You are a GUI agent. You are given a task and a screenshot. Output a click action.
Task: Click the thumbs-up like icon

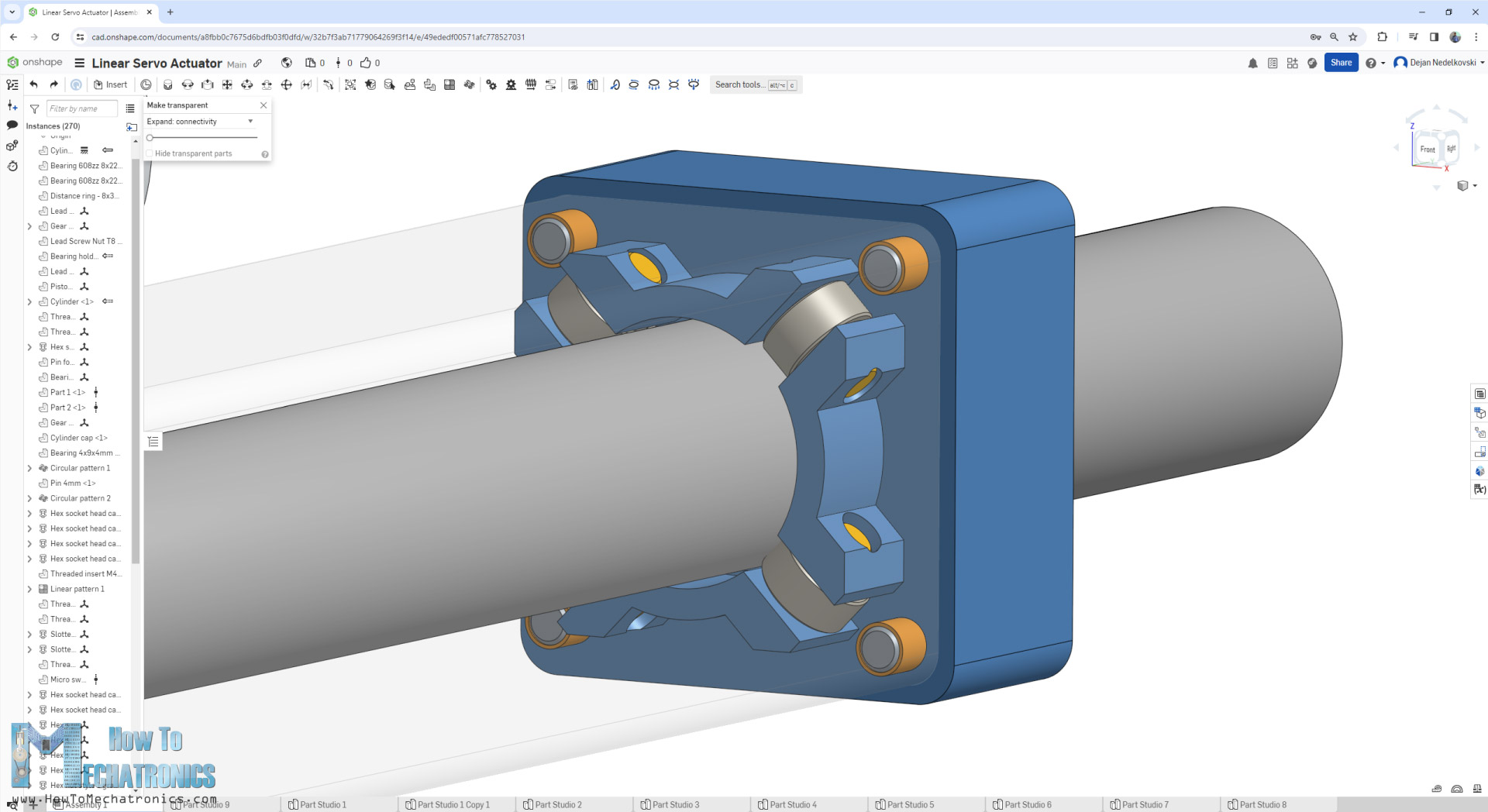[x=366, y=63]
